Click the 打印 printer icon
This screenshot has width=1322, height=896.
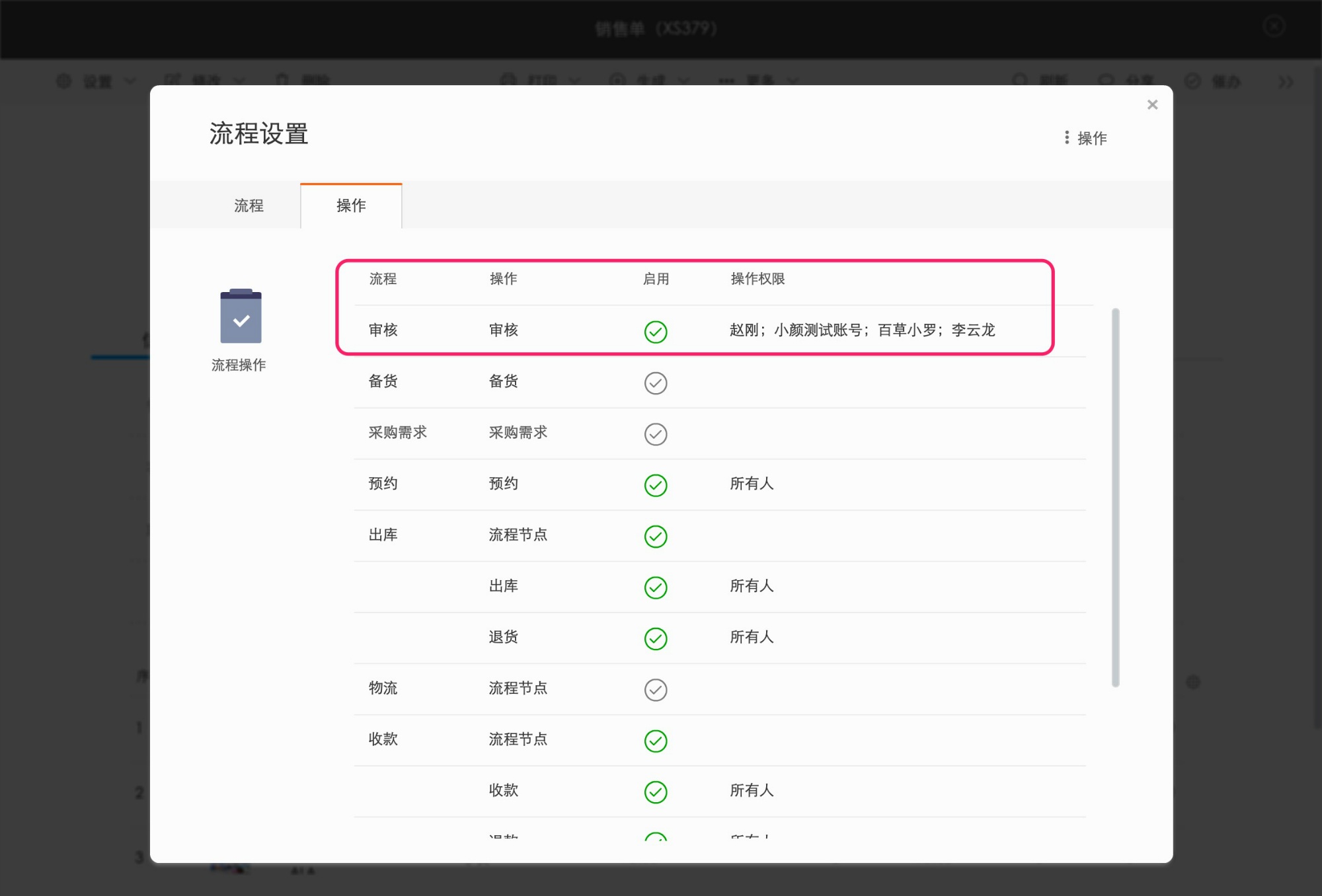pyautogui.click(x=508, y=81)
